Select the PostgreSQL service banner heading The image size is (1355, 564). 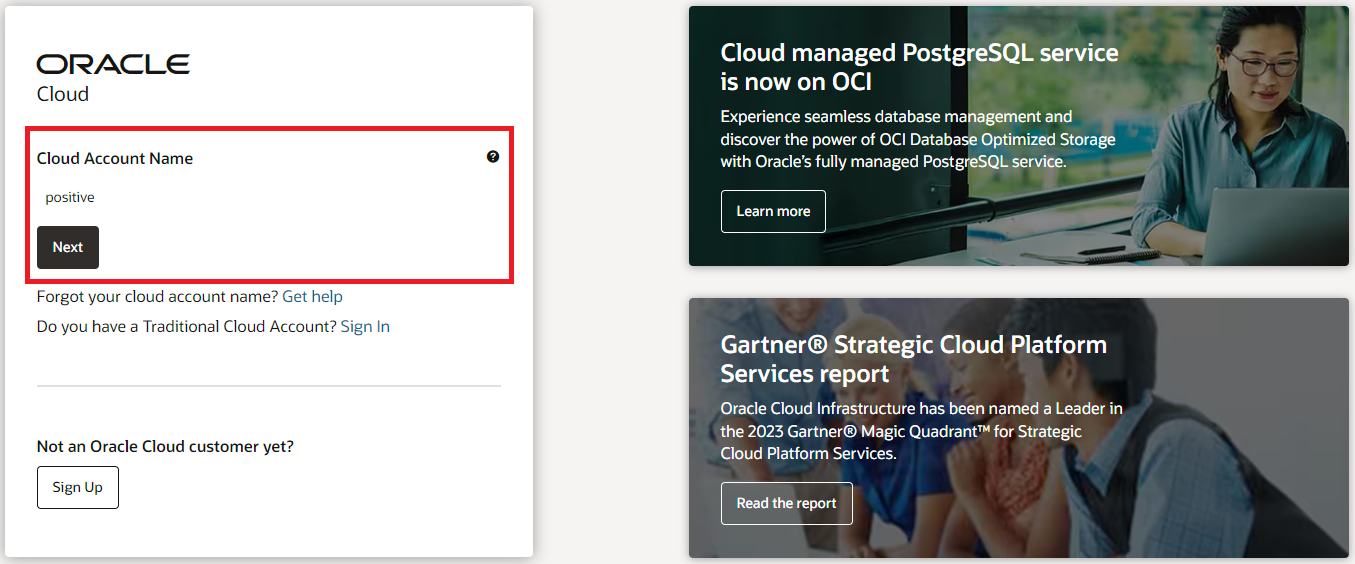tap(919, 67)
